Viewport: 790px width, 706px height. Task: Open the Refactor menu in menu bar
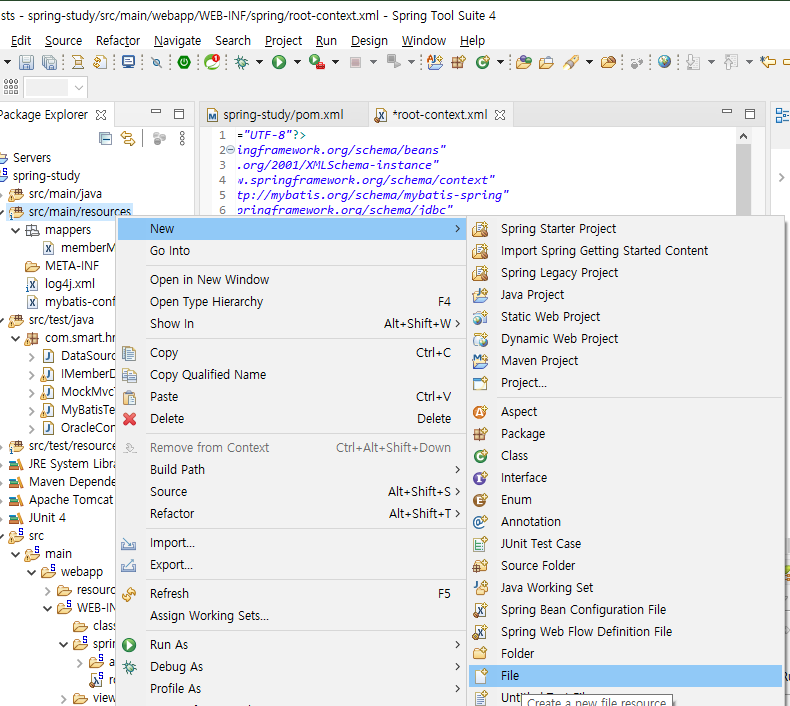[x=118, y=41]
